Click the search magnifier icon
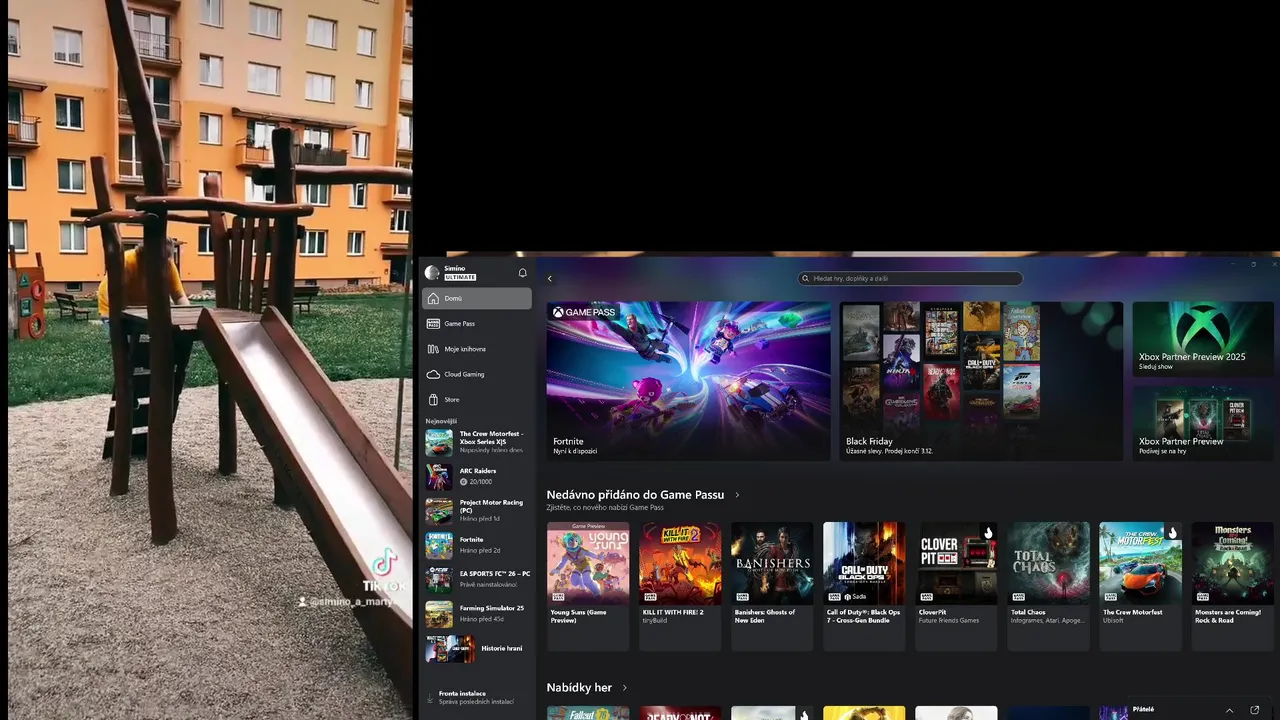Screen dimensions: 1280x720 pos(807,279)
